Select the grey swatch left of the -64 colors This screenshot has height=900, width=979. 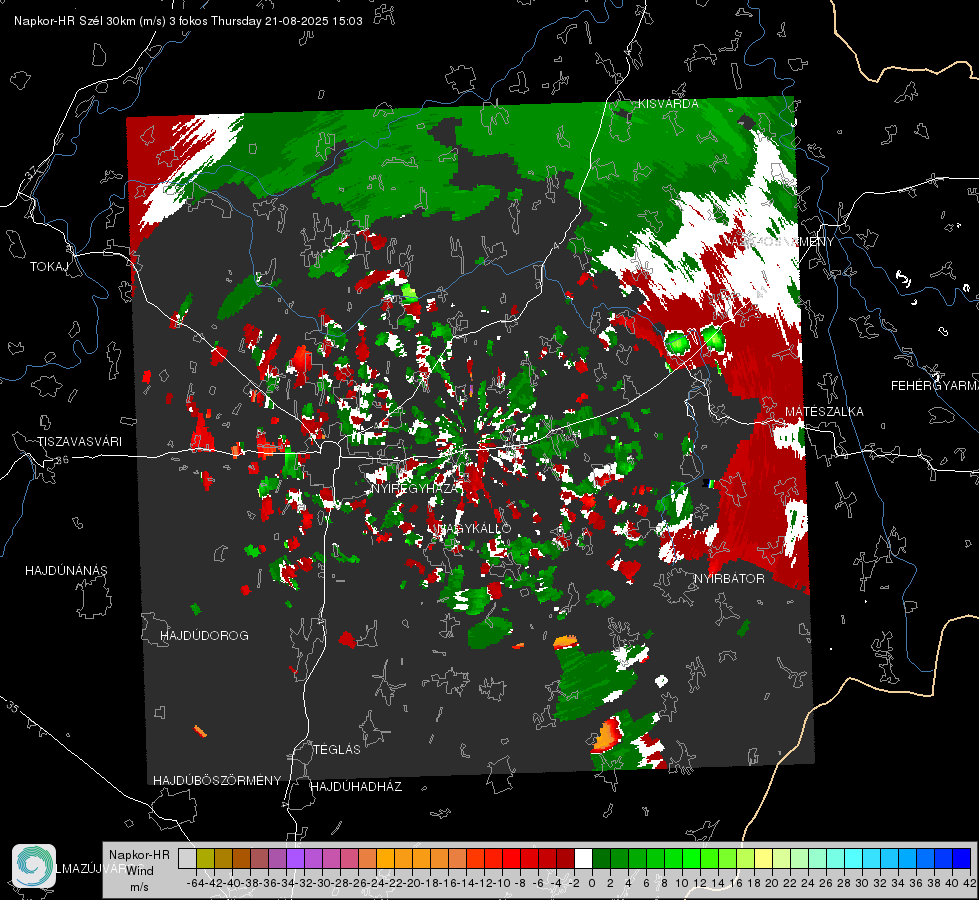point(187,858)
